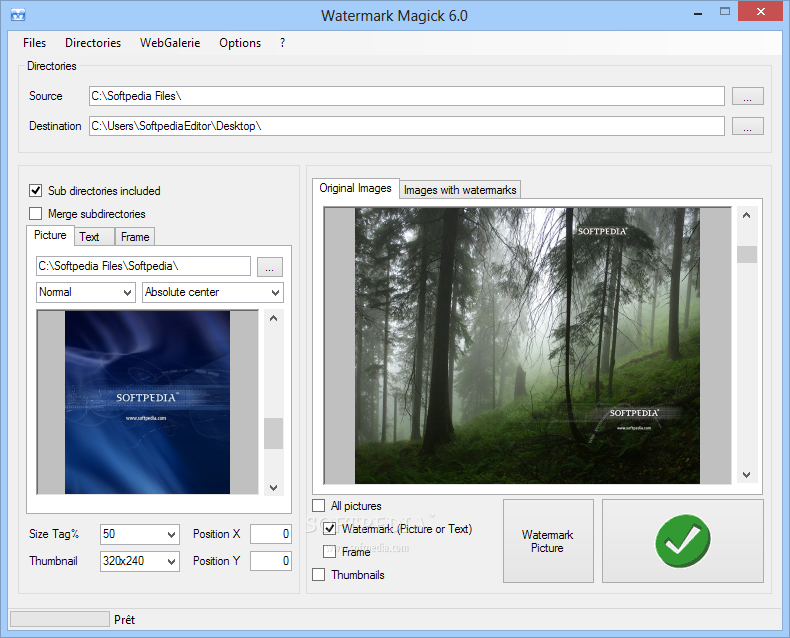Click the image preview scrollbar thumb
The width and height of the screenshot is (790, 638).
click(x=747, y=254)
